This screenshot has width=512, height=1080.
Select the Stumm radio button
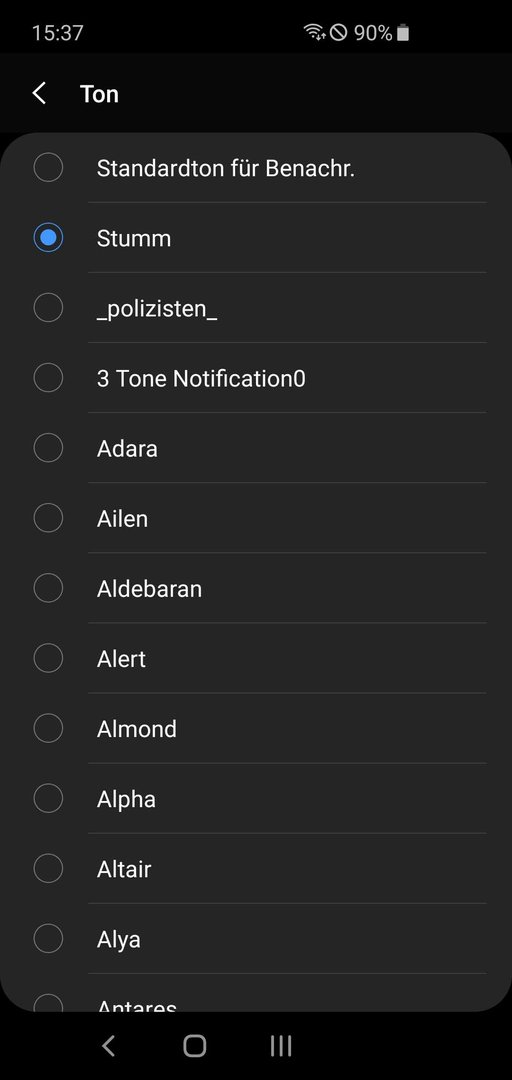[48, 238]
